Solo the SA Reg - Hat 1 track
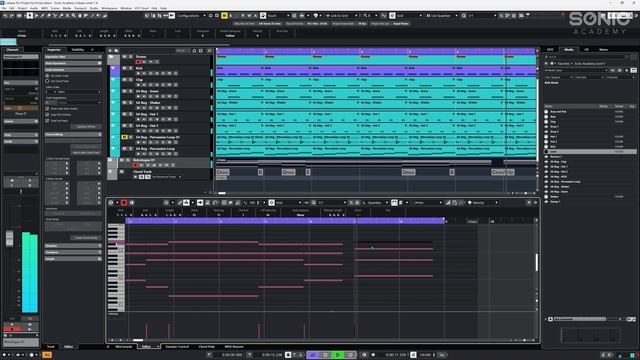640x360 pixels. point(131,114)
